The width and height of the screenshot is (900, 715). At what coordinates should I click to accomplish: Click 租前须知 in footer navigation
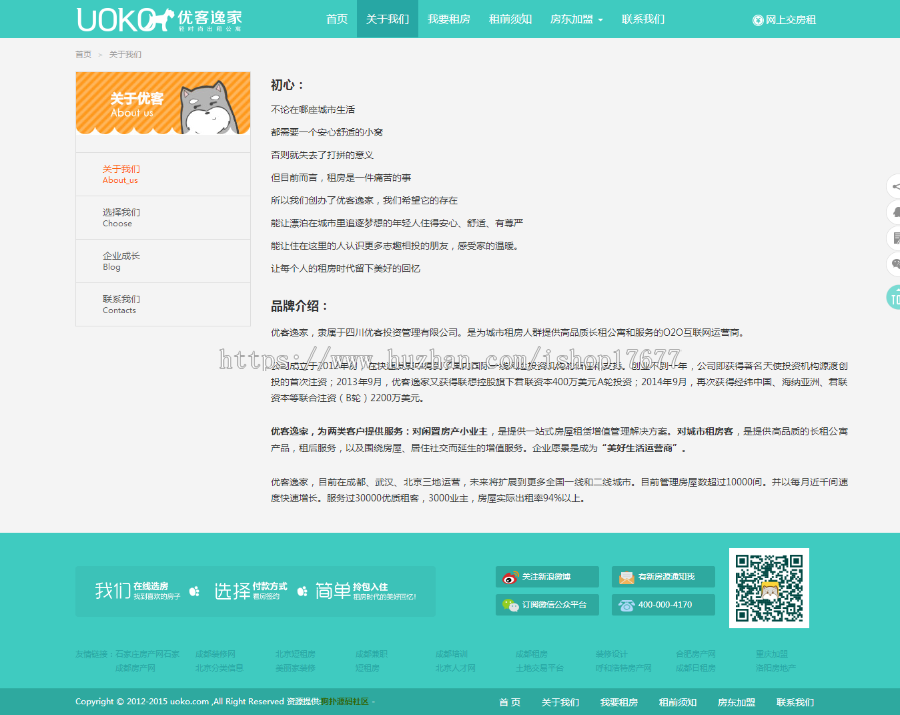tap(677, 702)
